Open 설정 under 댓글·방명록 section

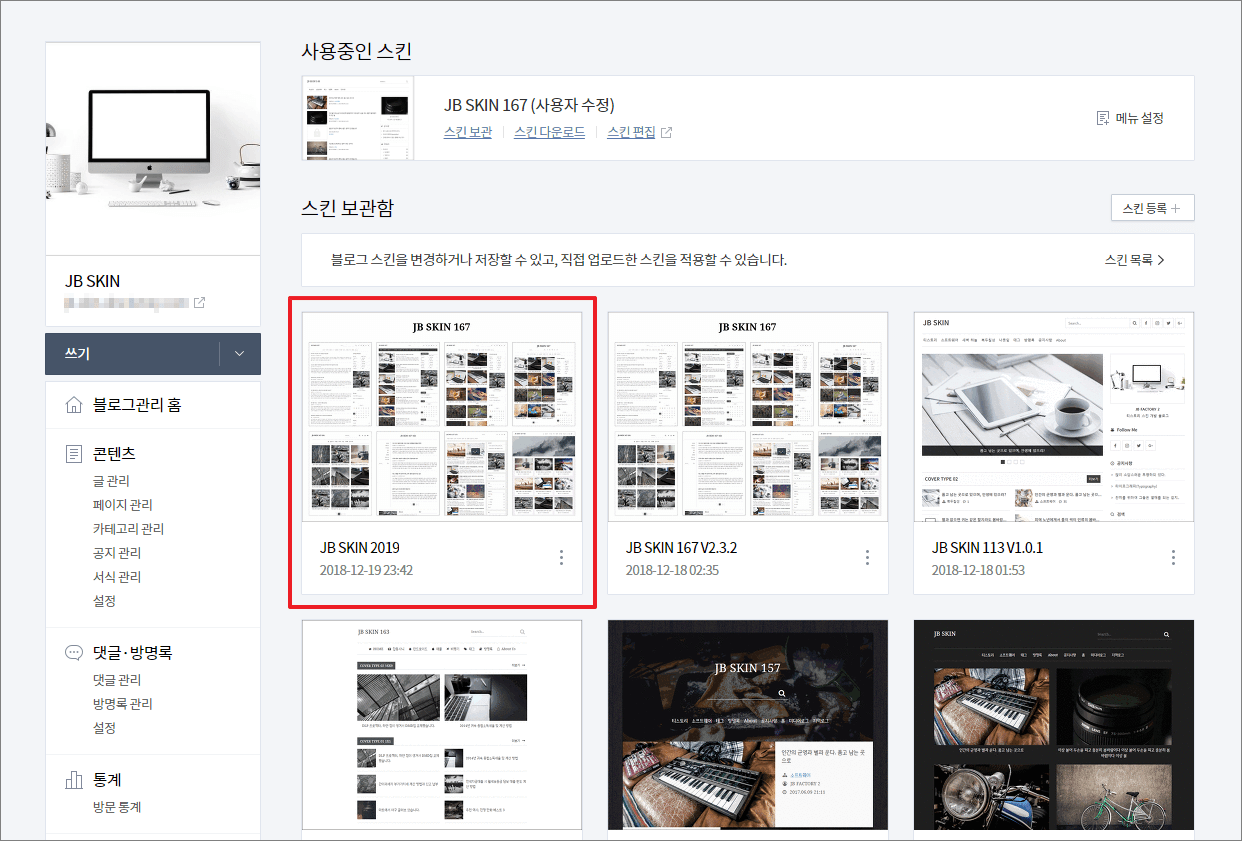(104, 728)
